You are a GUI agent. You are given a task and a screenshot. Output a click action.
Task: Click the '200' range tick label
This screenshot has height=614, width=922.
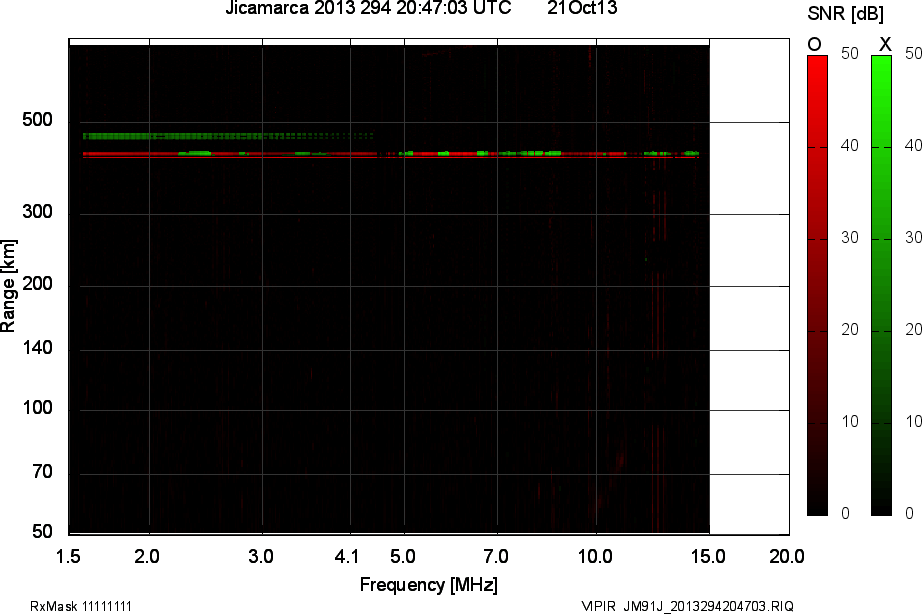click(38, 284)
